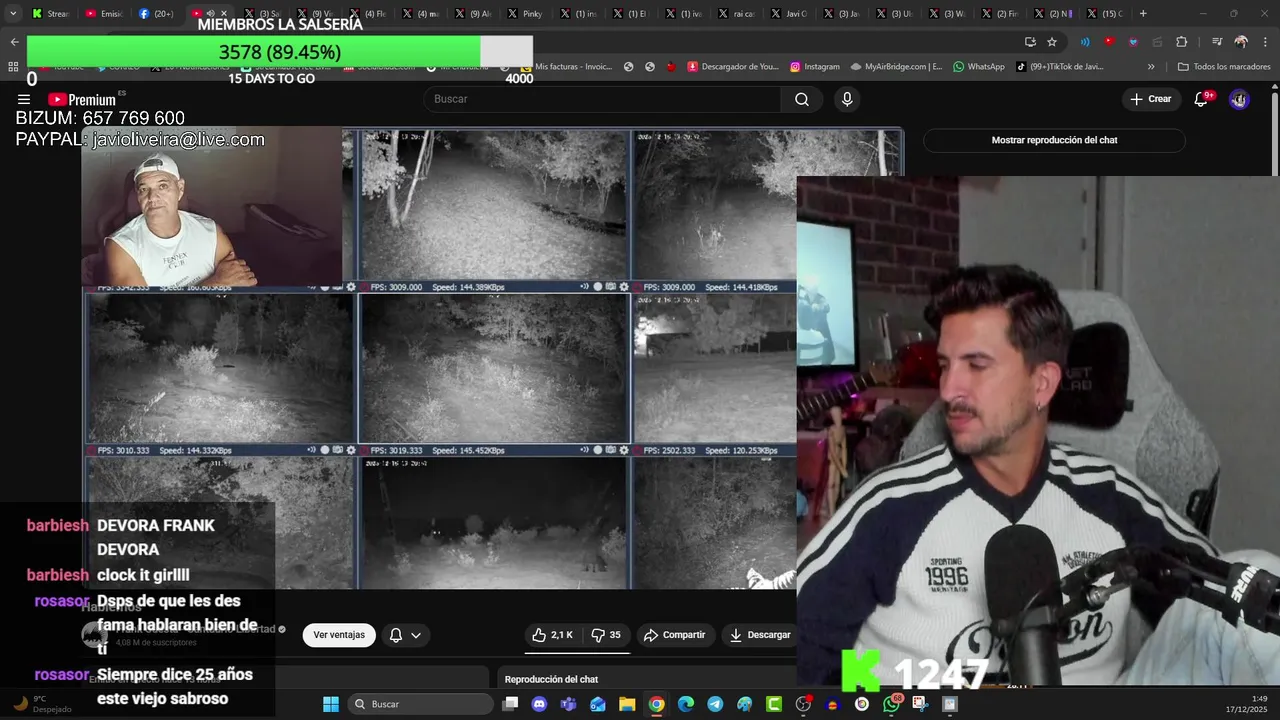
Task: Click the Windows Start button
Action: coord(331,704)
